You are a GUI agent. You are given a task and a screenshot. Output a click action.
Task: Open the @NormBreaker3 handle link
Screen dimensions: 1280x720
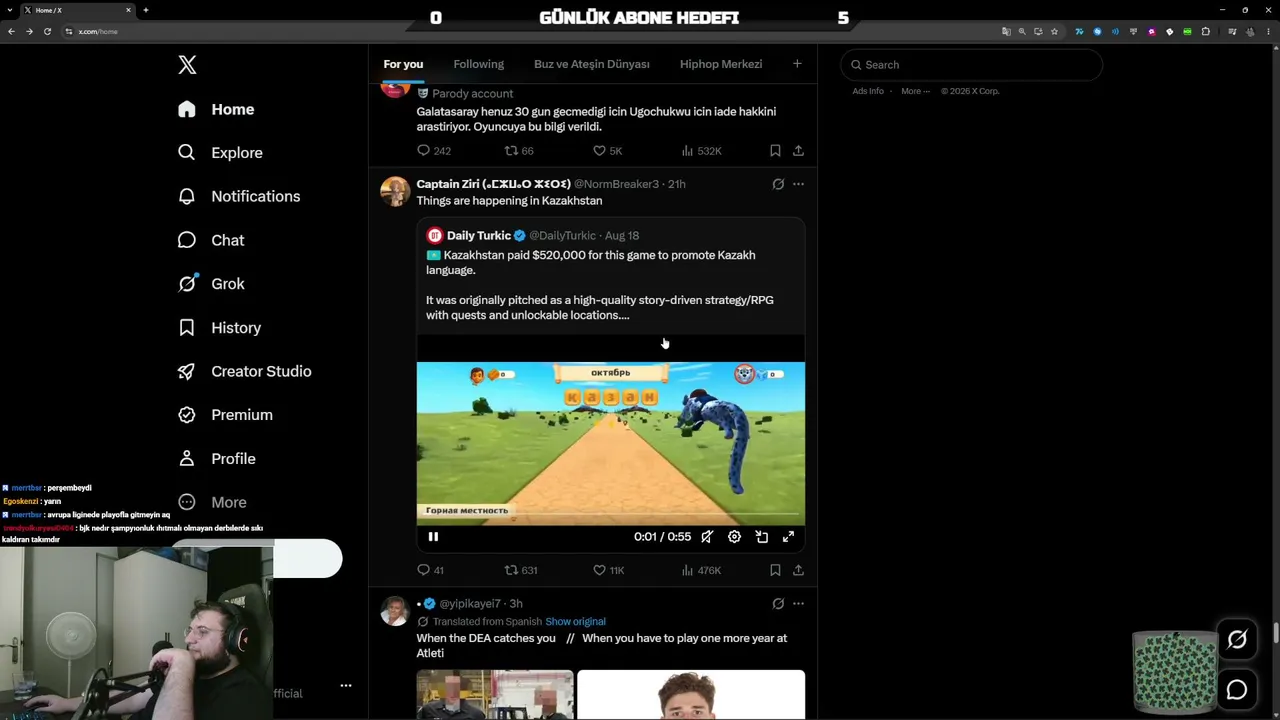coord(616,184)
